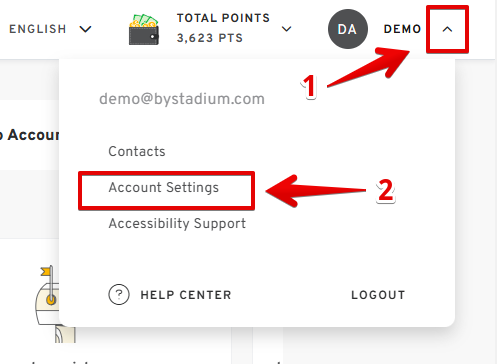This screenshot has height=364, width=497.
Task: Click the red number 2 annotation
Action: [x=386, y=190]
